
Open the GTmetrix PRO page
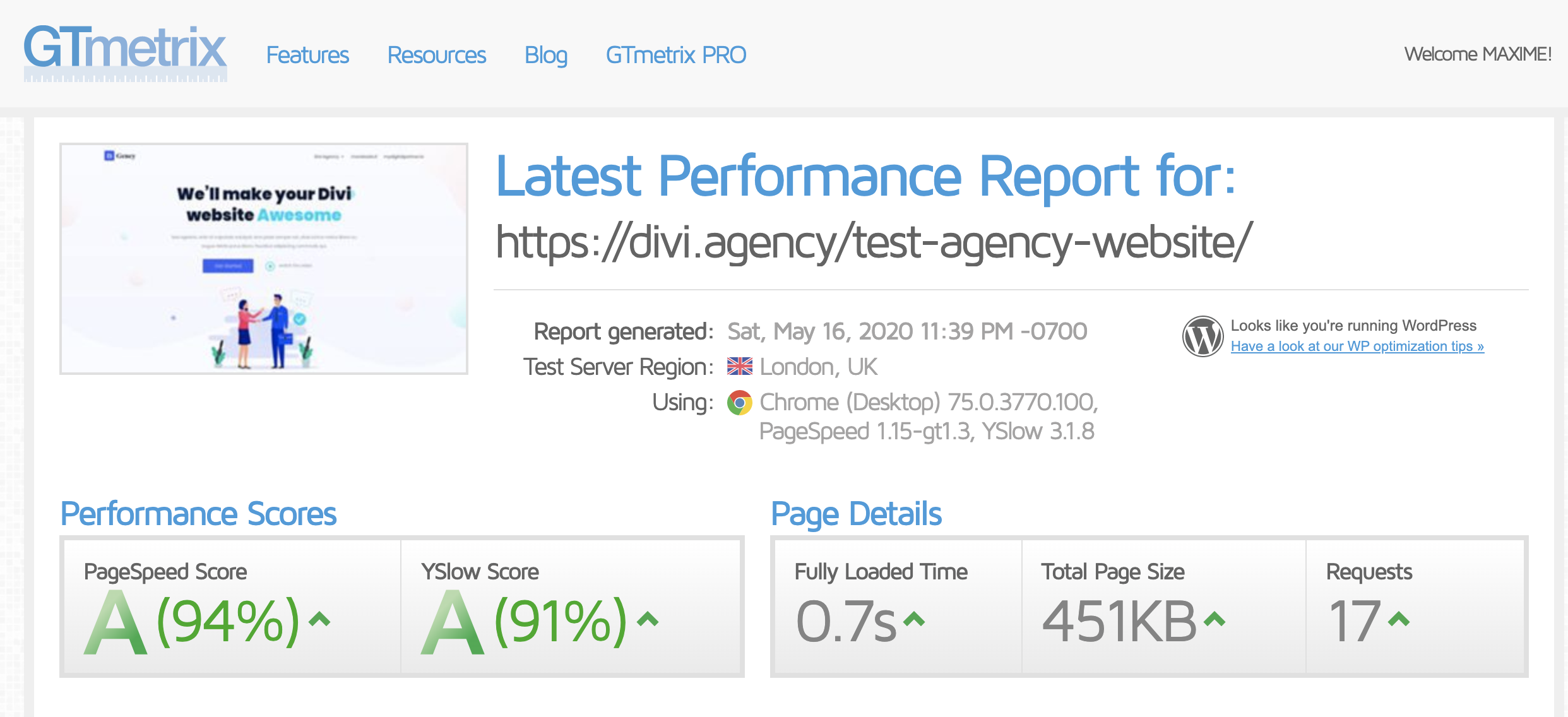point(676,55)
